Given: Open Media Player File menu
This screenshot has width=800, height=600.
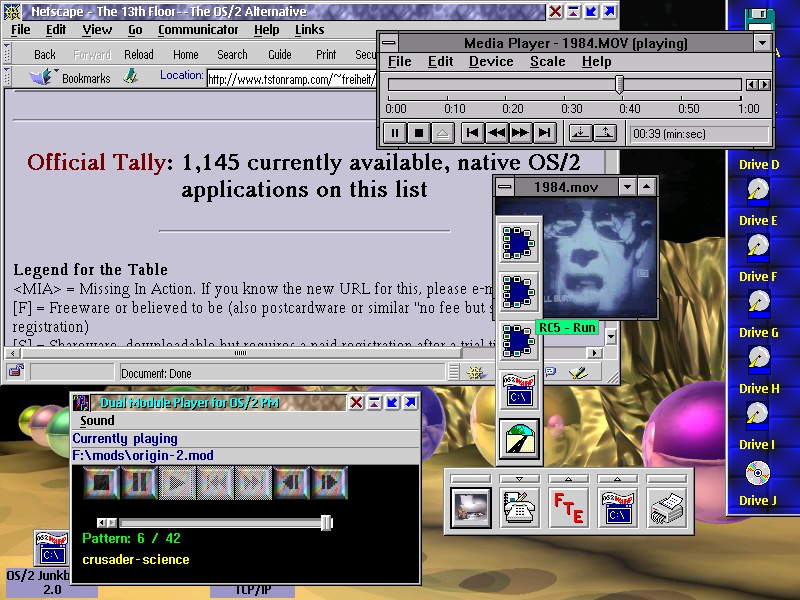Looking at the screenshot, I should coord(399,62).
